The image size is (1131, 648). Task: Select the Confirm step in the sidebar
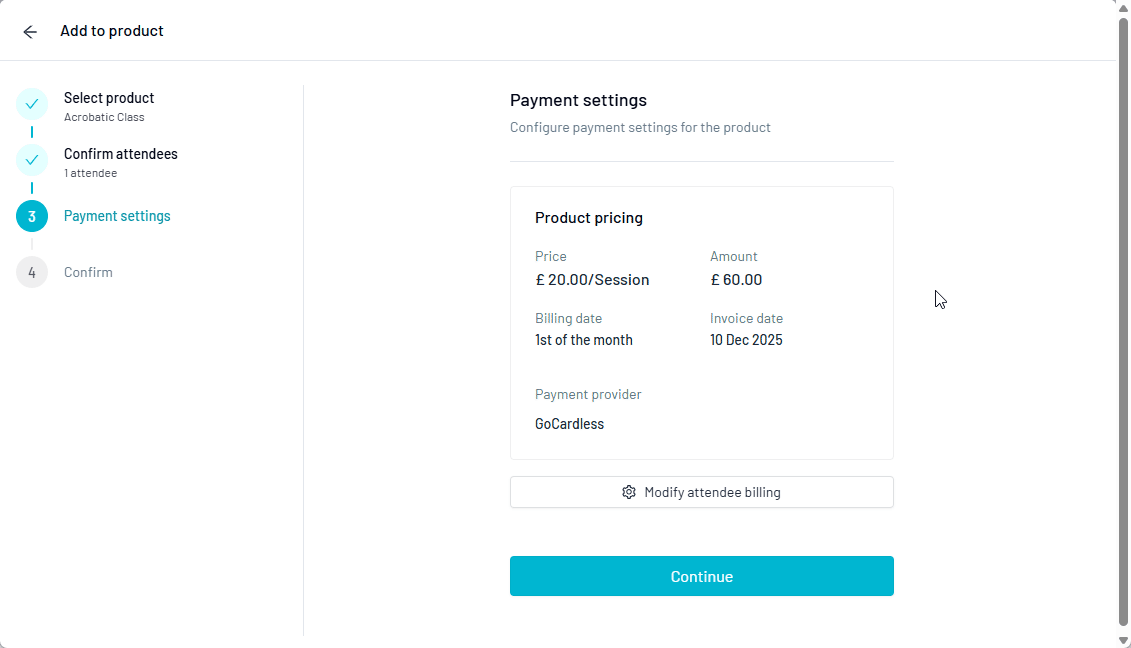(88, 271)
